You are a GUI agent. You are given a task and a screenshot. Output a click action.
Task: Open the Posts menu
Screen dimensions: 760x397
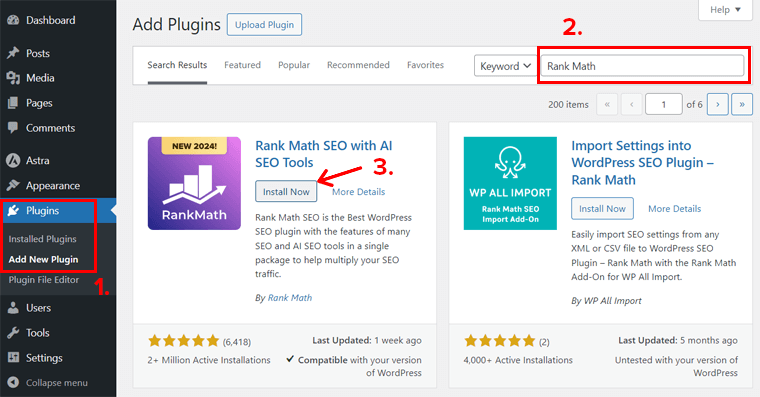click(x=38, y=53)
